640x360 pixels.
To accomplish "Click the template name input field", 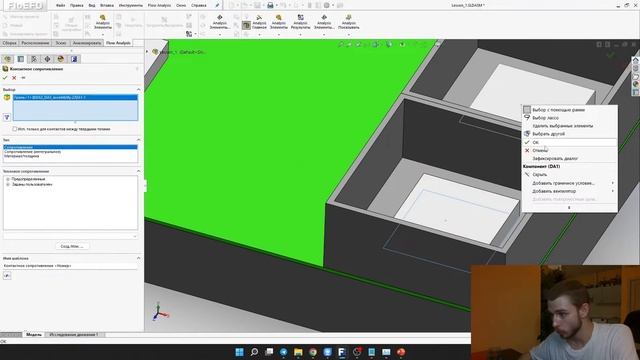I will click(70, 266).
